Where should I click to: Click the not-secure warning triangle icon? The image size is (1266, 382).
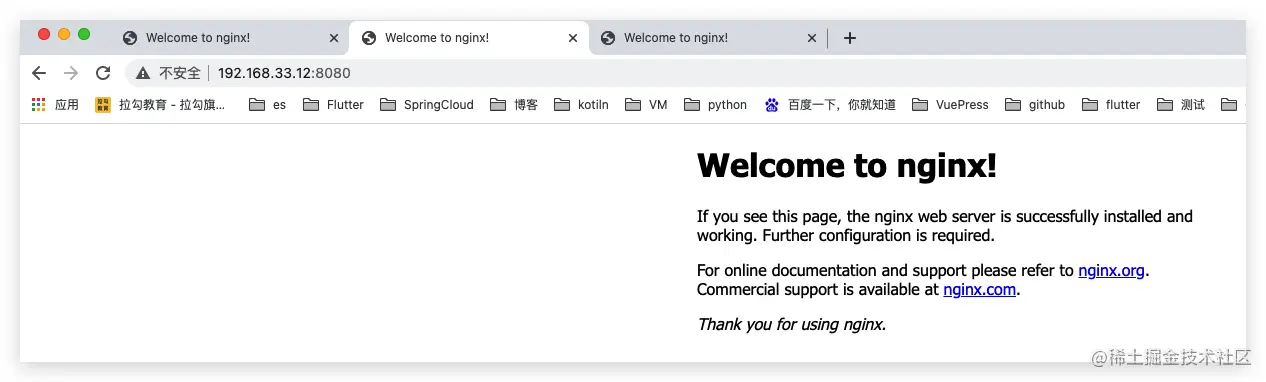click(143, 73)
